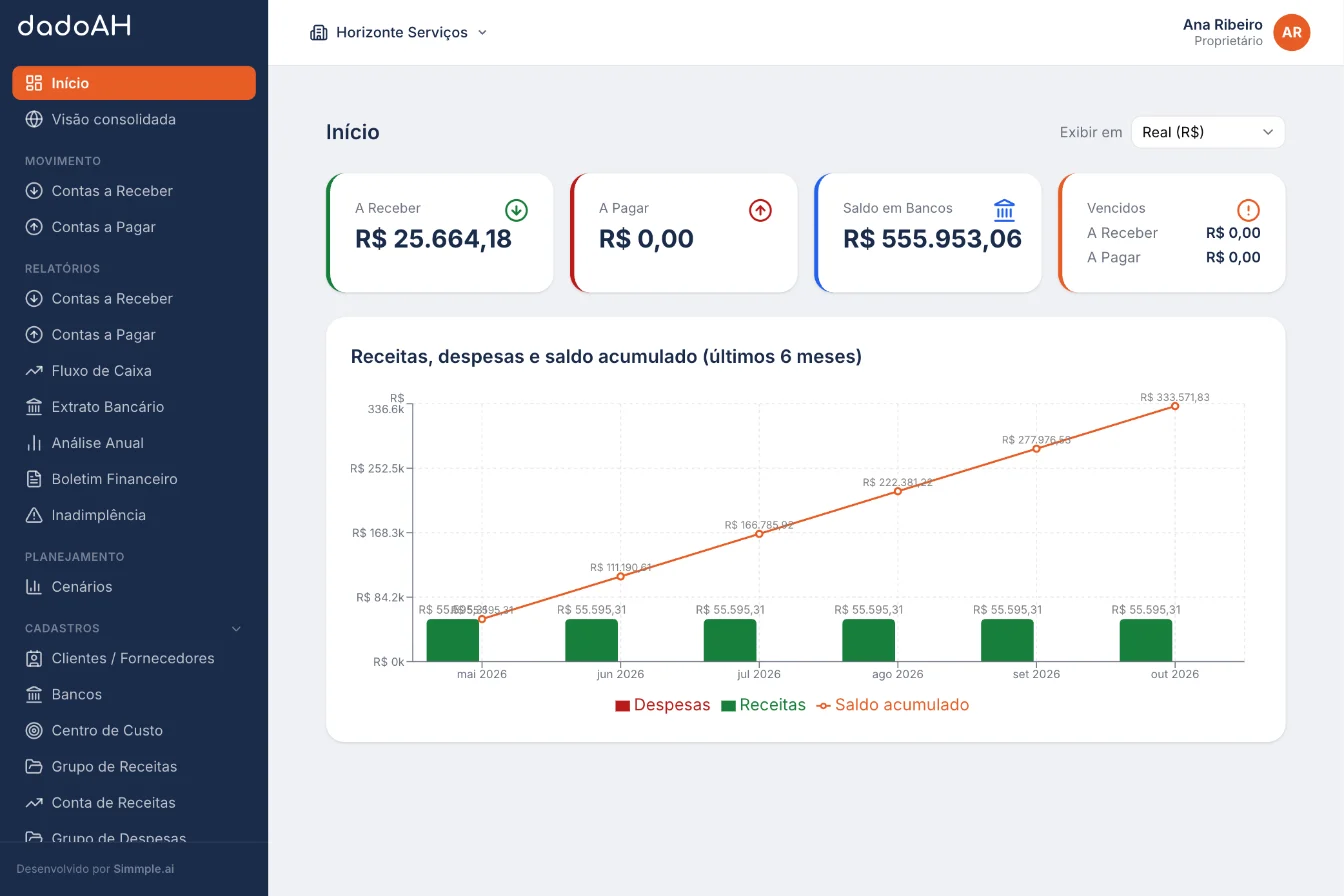This screenshot has width=1344, height=896.
Task: Click the Cenários bar chart icon
Action: (34, 587)
